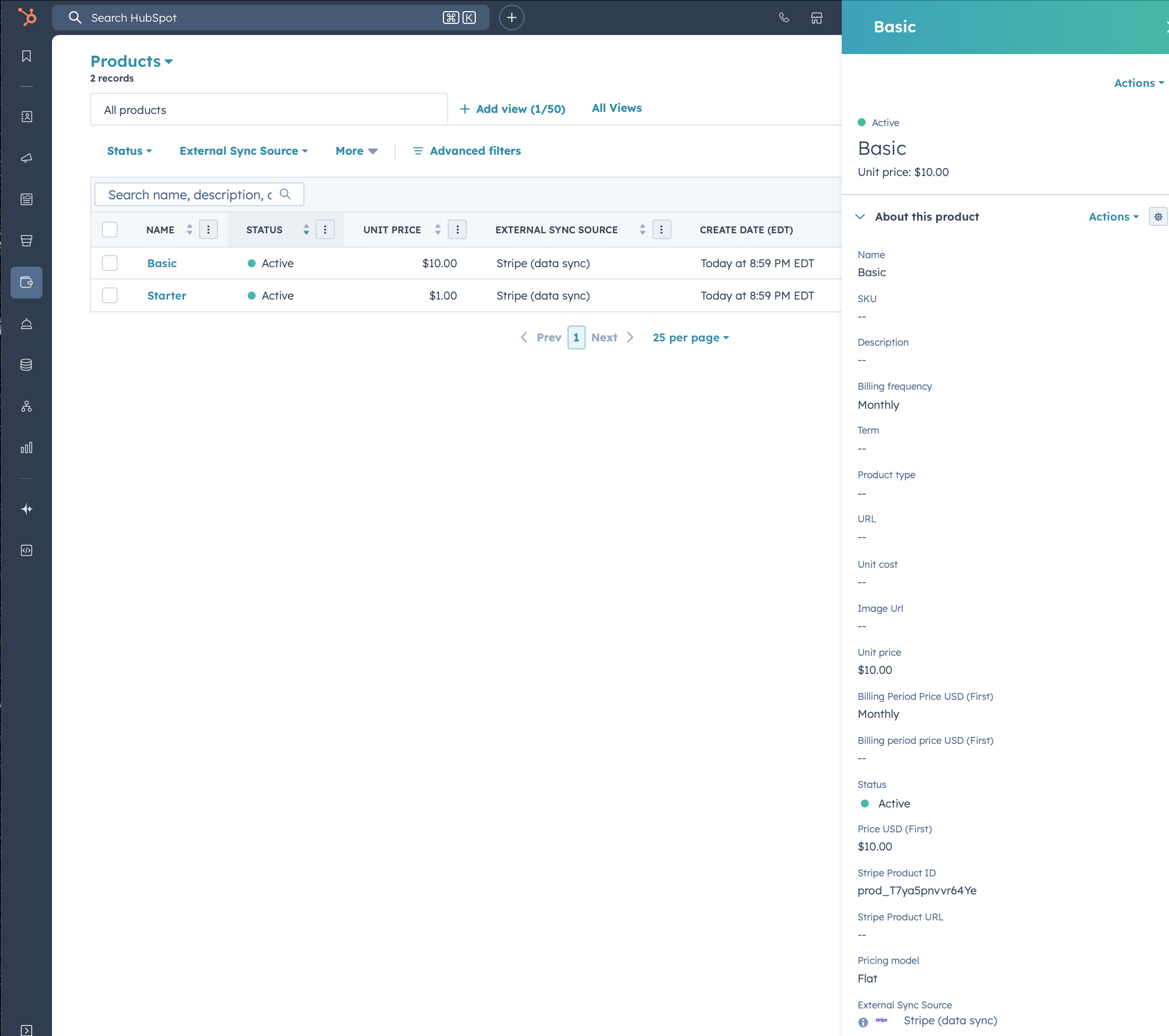Image resolution: width=1169 pixels, height=1036 pixels.
Task: Click the Breeze AI sparkle icon
Action: [27, 509]
